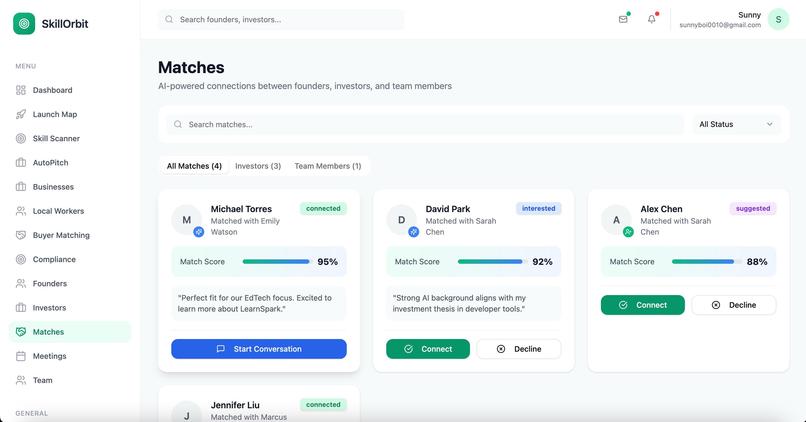
Task: Open the mail inbox icon
Action: tap(623, 20)
